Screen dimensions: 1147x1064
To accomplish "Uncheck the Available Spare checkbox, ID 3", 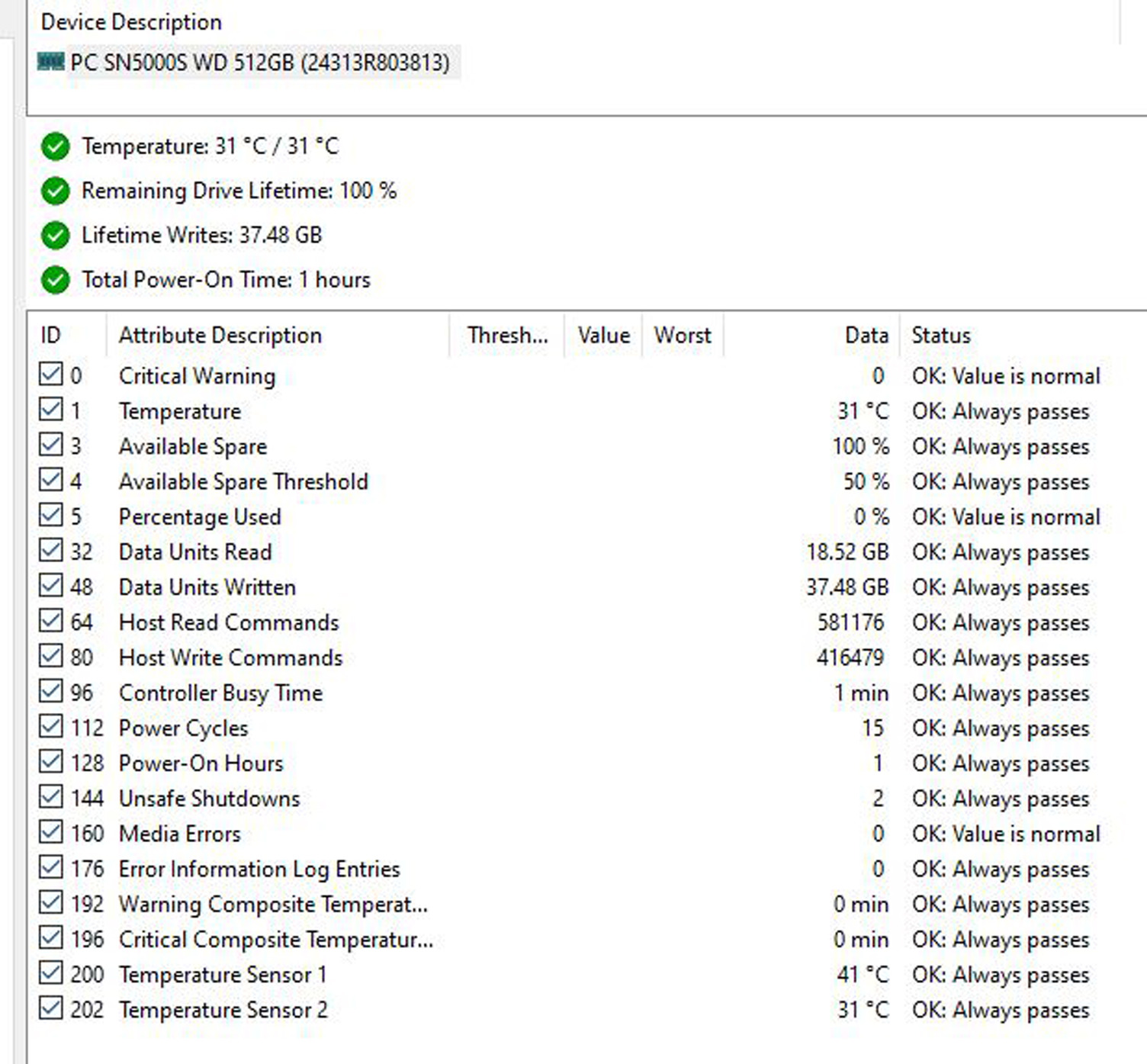I will [x=51, y=444].
